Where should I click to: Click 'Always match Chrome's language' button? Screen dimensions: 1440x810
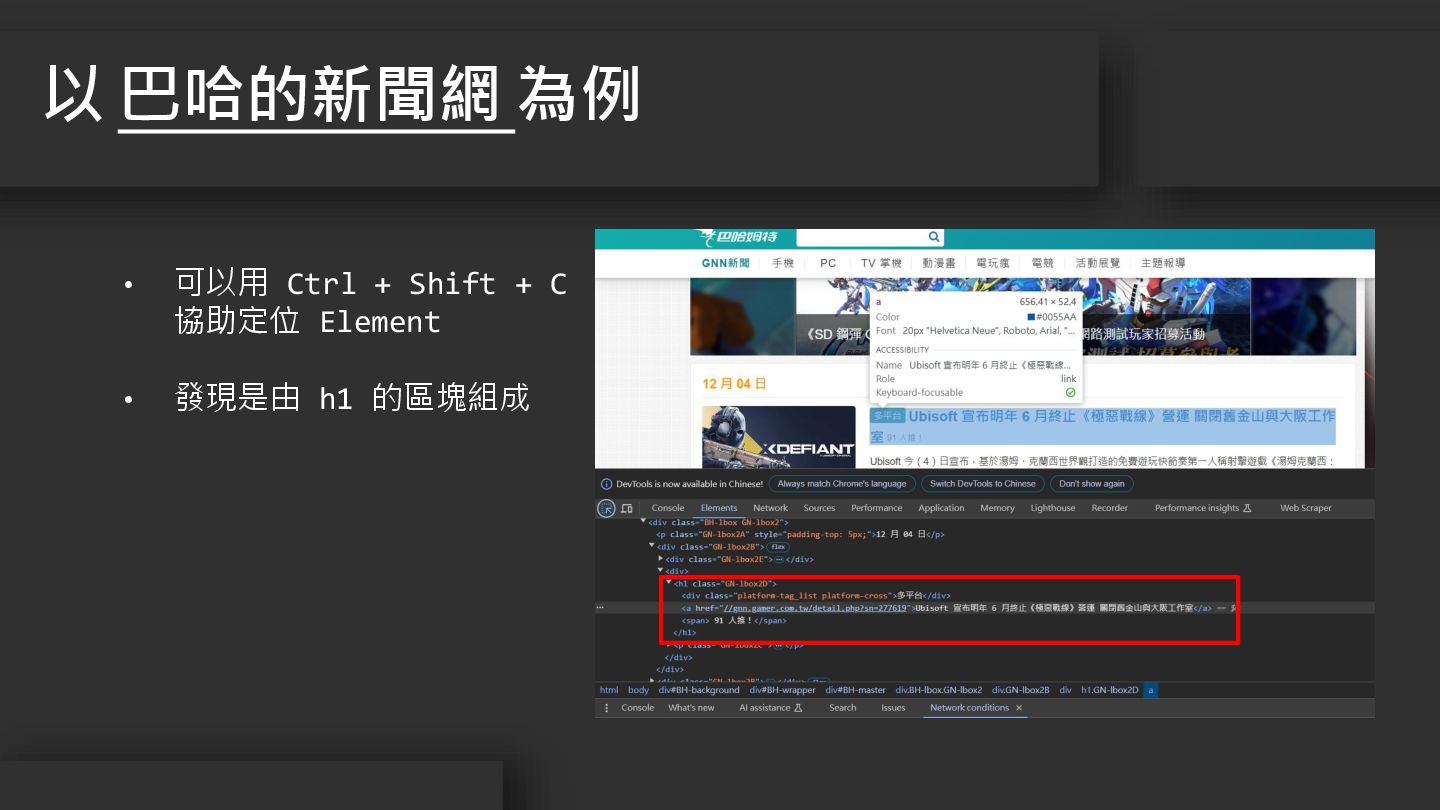click(842, 484)
